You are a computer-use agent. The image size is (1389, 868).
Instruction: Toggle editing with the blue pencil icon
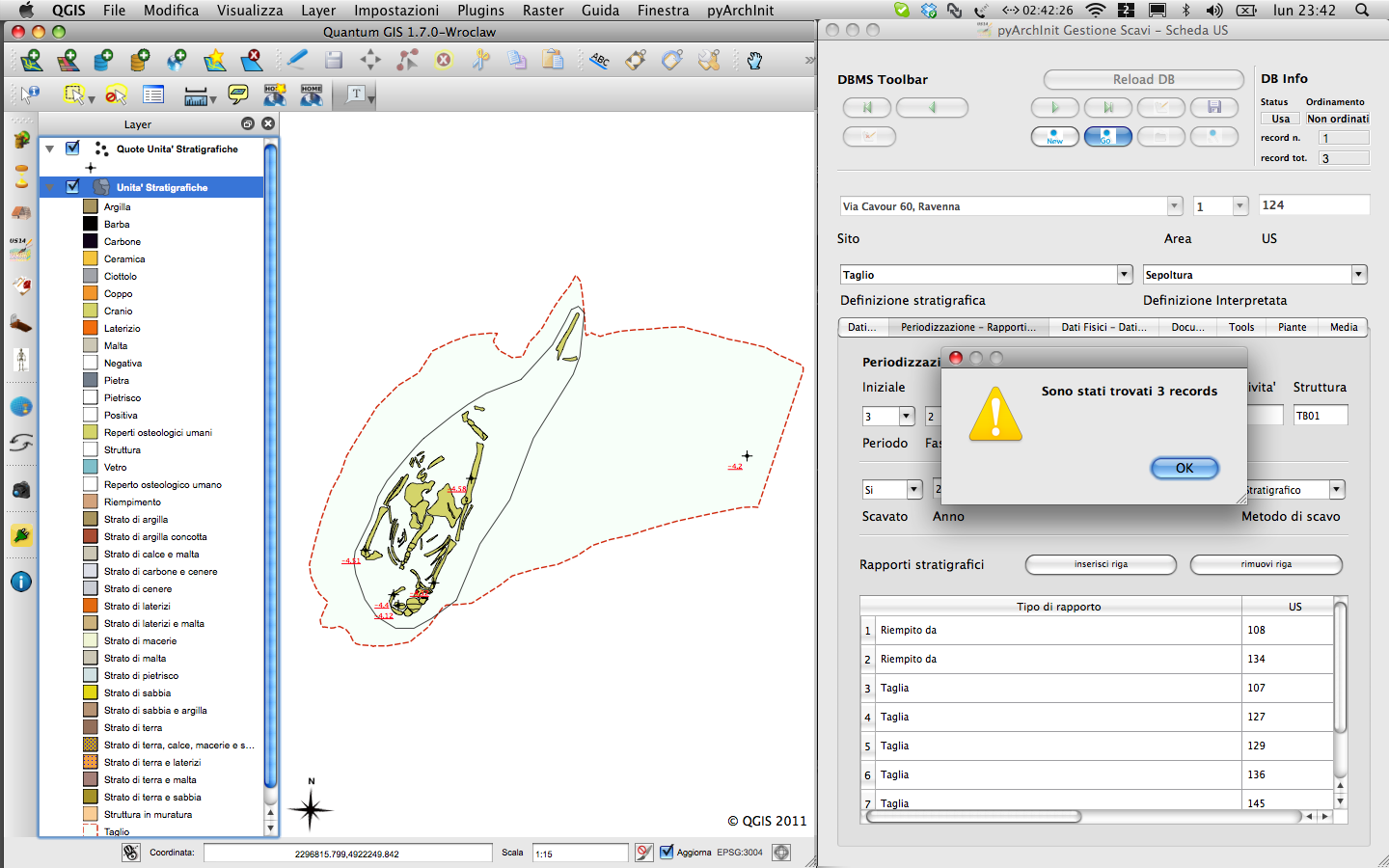[297, 61]
